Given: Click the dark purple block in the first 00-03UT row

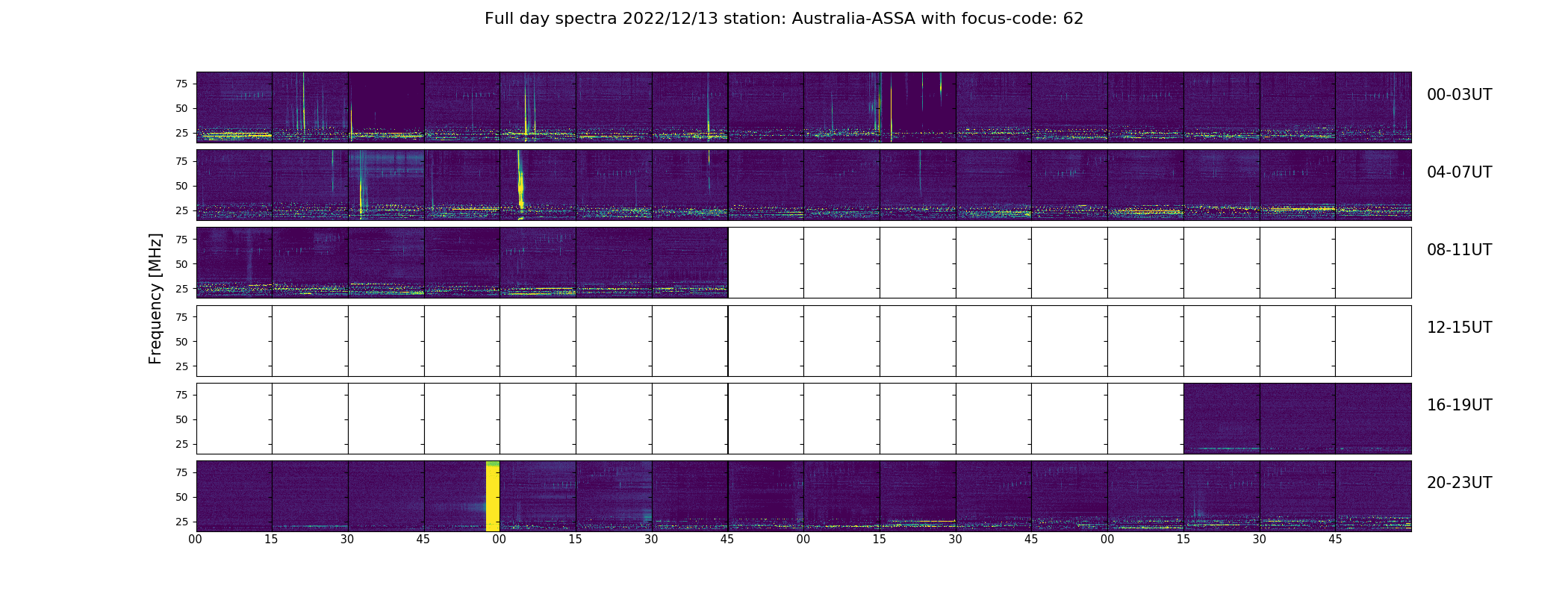Looking at the screenshot, I should (388, 102).
